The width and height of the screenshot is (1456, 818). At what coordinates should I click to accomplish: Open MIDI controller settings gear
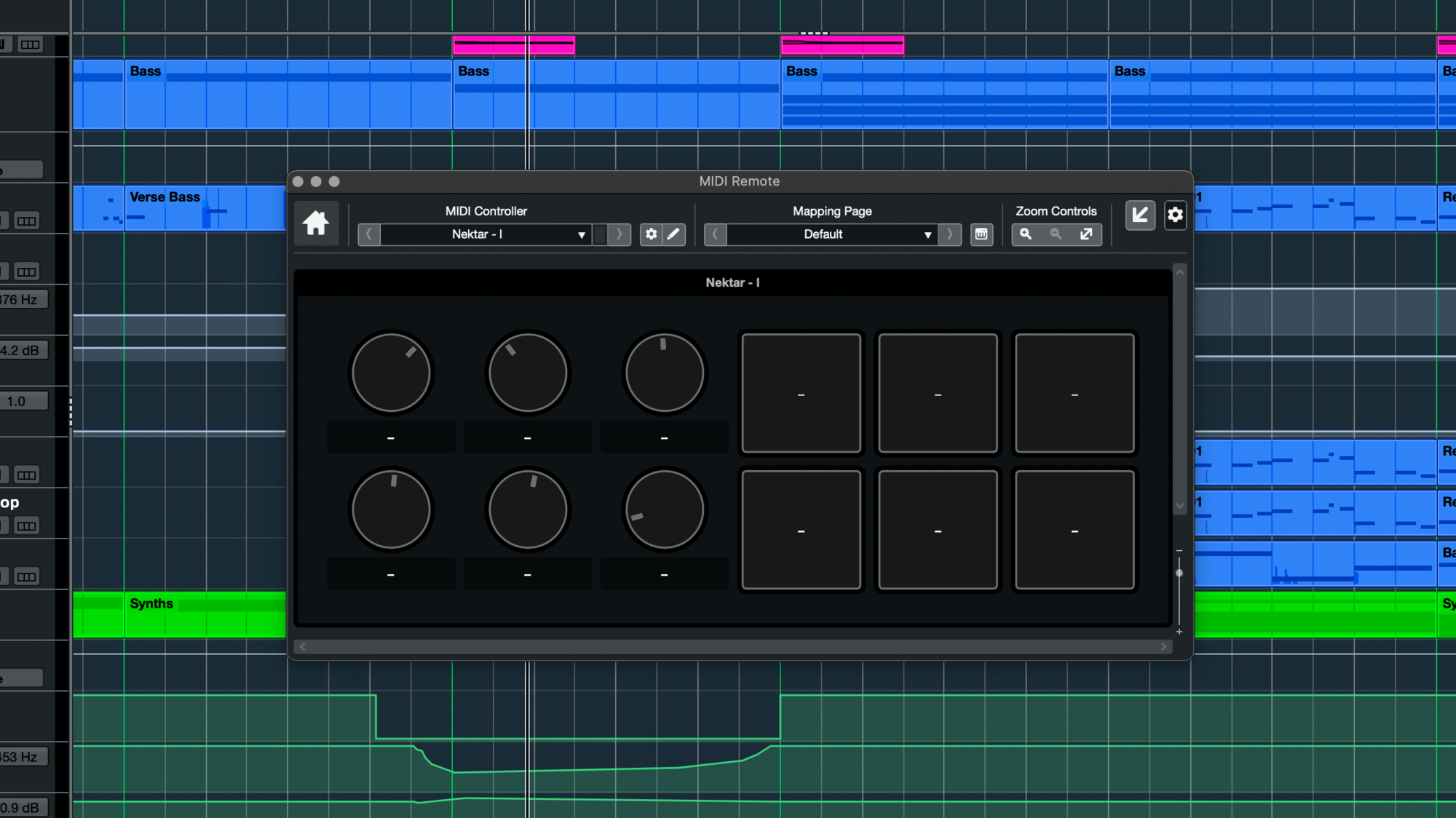[x=651, y=234]
